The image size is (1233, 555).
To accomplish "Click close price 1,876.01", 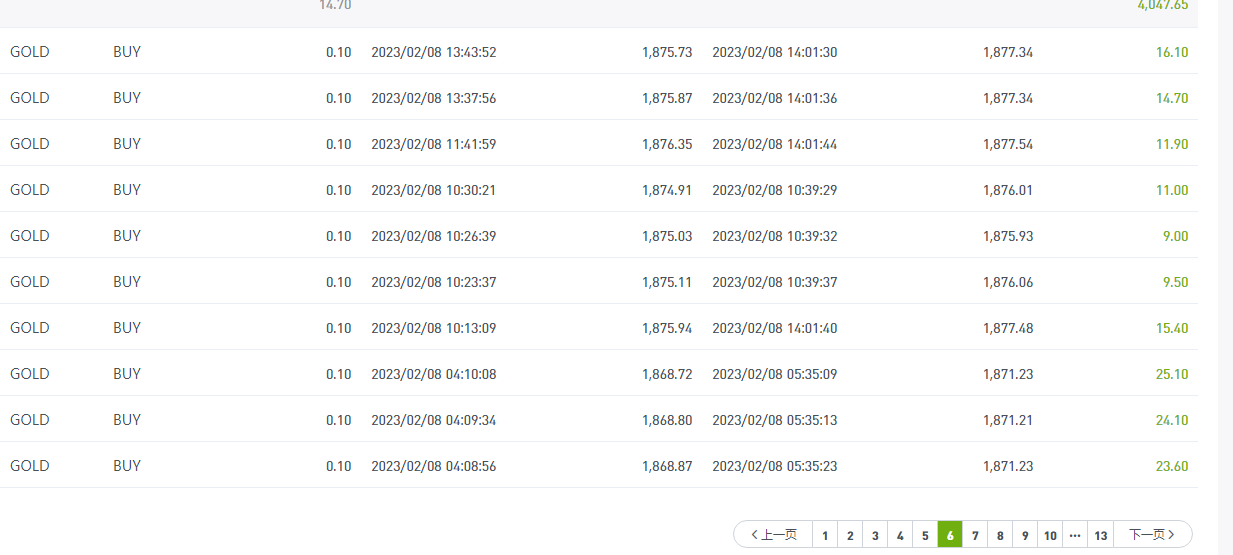I will [x=1008, y=190].
